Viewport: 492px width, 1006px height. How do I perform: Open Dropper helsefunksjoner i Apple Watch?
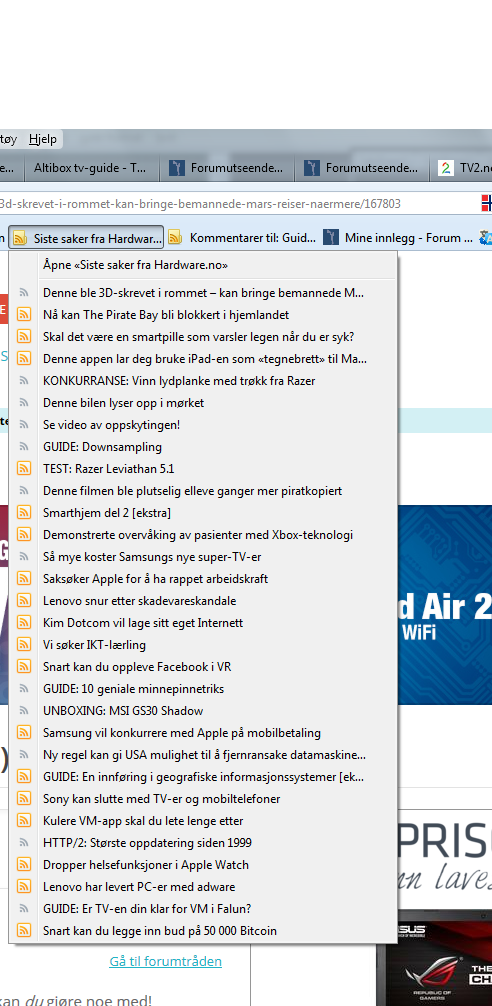[x=203, y=865]
